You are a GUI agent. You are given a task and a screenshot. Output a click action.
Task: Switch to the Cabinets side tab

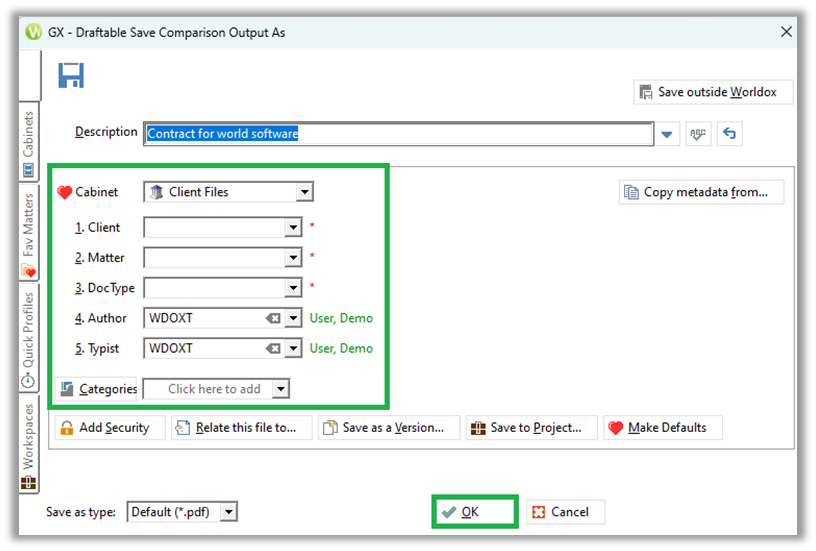click(29, 142)
